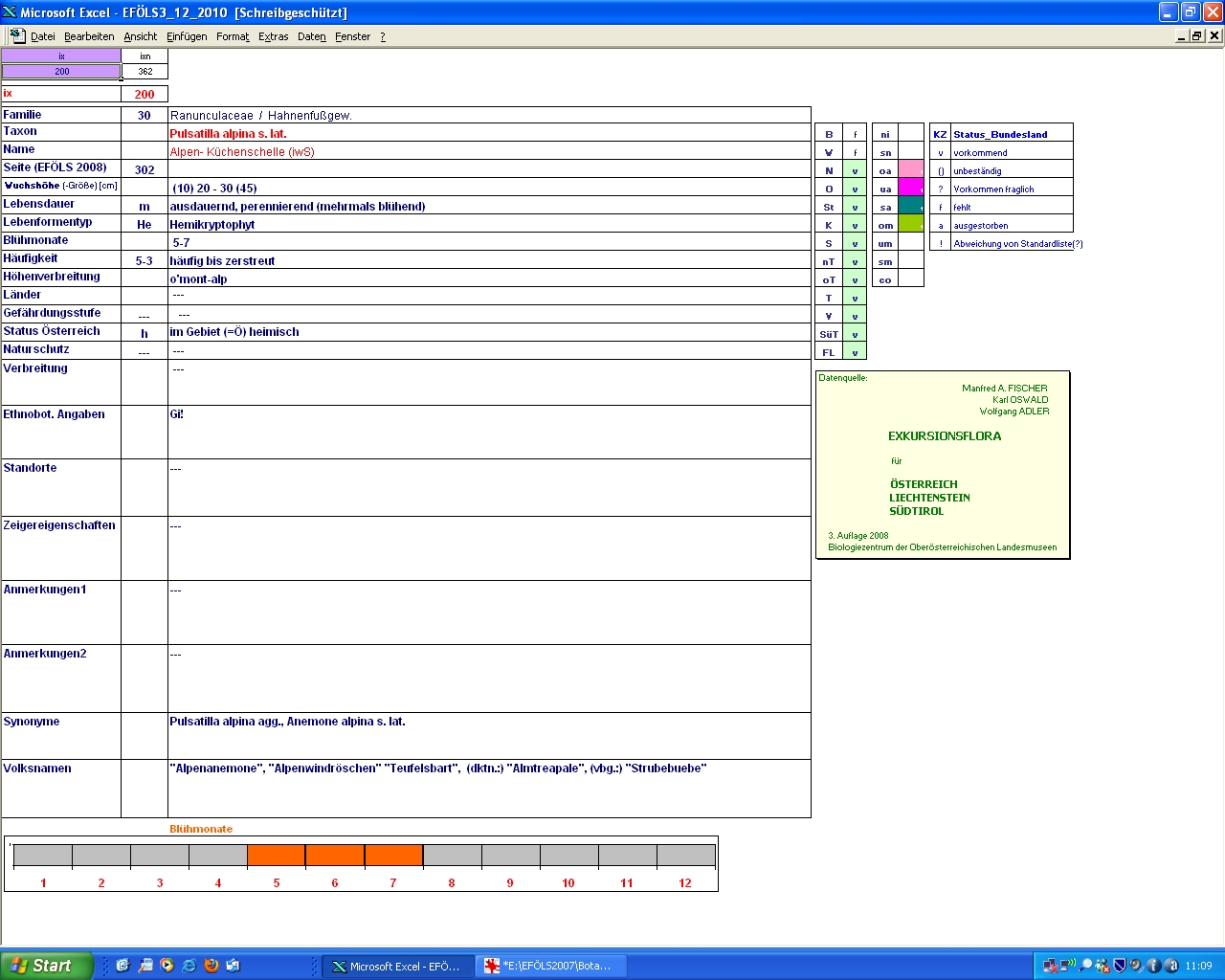Open the Fenster menu
Image resolution: width=1225 pixels, height=980 pixels.
point(352,36)
